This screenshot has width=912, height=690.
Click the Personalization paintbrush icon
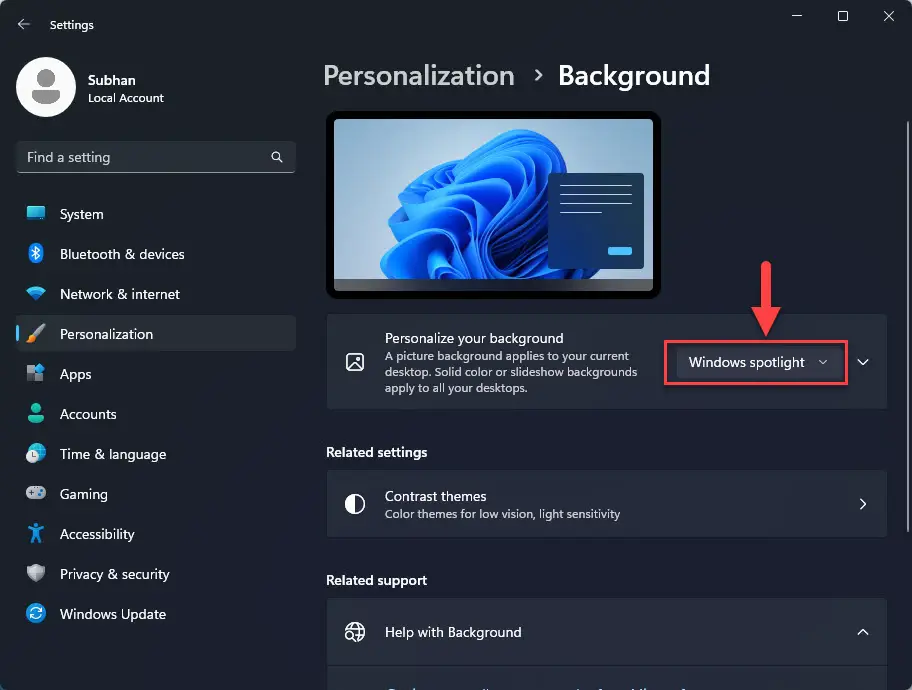pos(36,334)
